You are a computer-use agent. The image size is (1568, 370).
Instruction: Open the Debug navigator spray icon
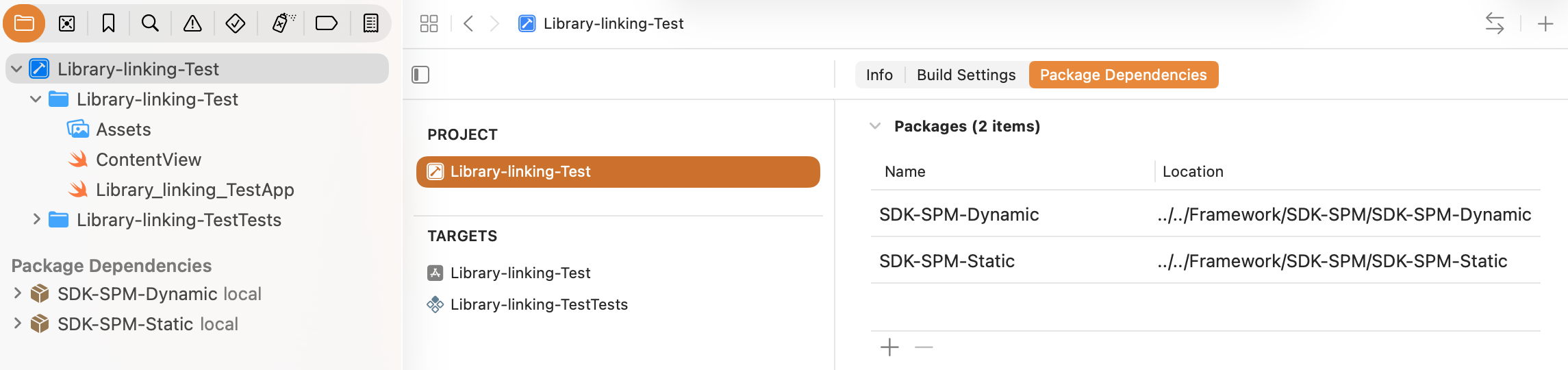(283, 24)
